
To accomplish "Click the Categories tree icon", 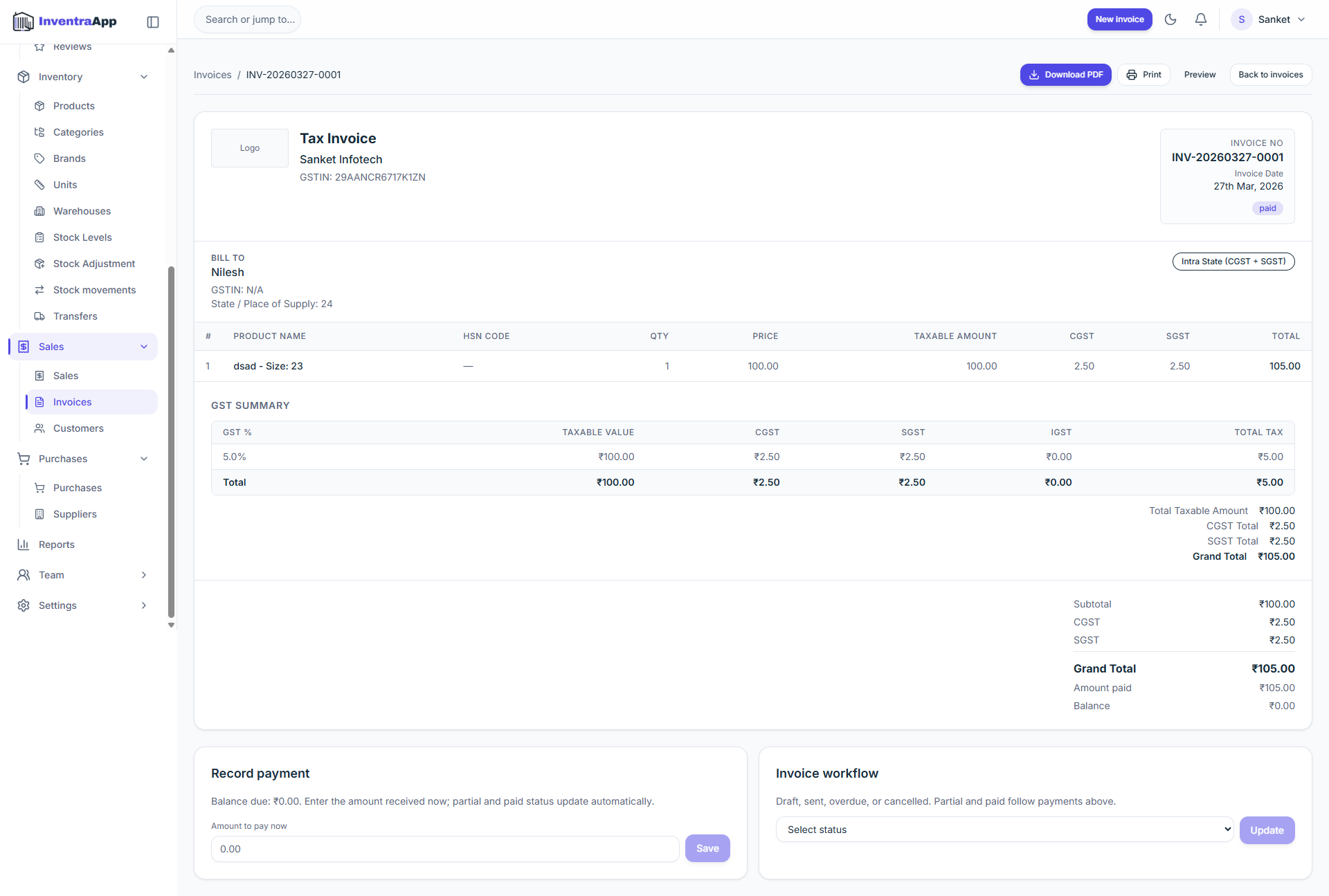I will point(39,132).
